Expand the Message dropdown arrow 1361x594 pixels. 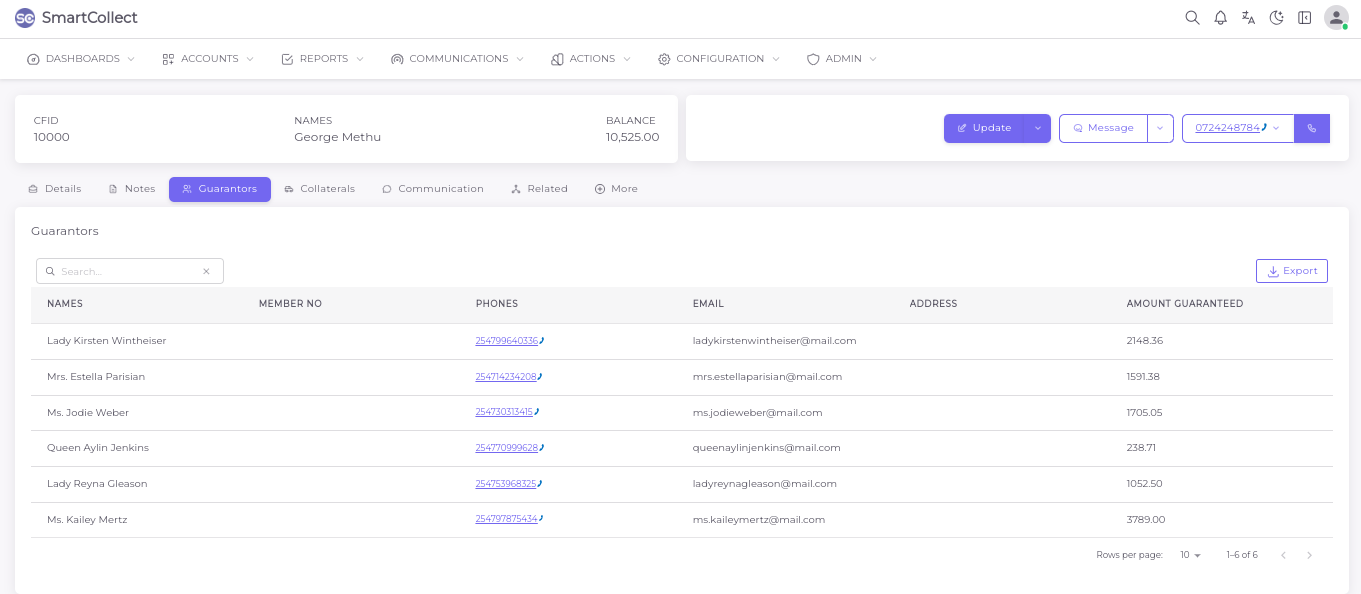(1160, 128)
